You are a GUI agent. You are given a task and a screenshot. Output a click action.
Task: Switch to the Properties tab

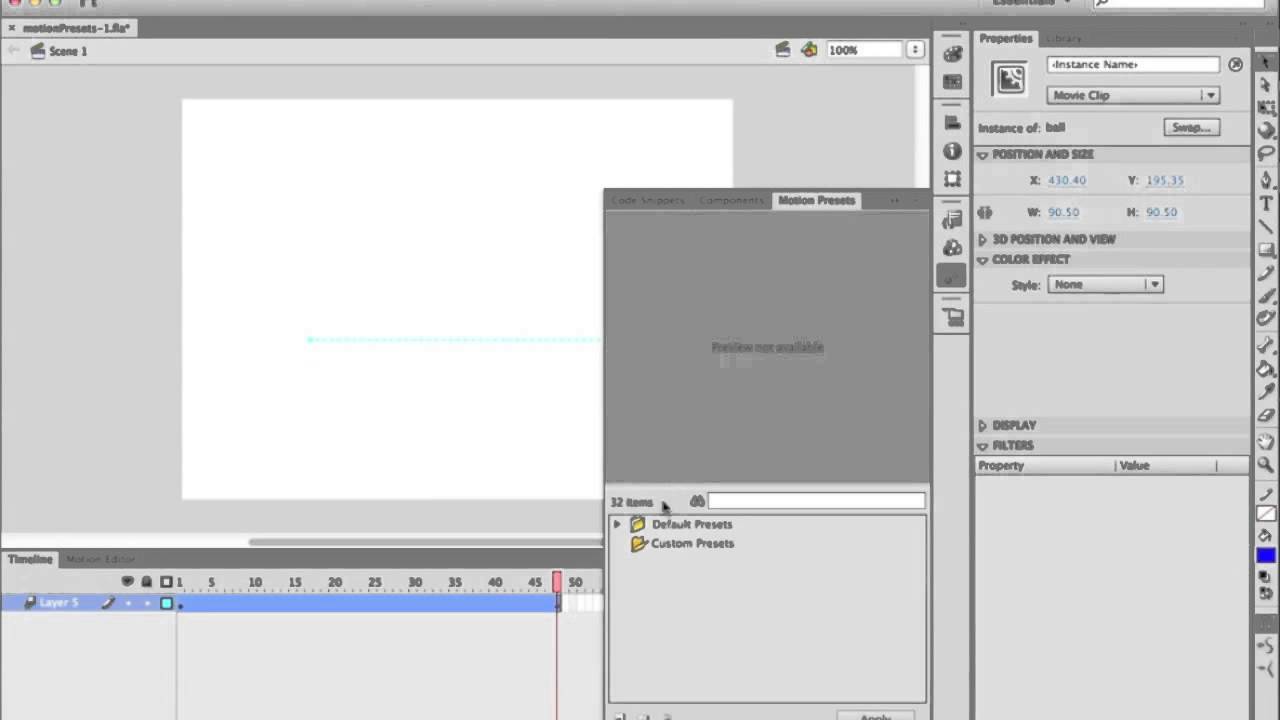[1005, 38]
